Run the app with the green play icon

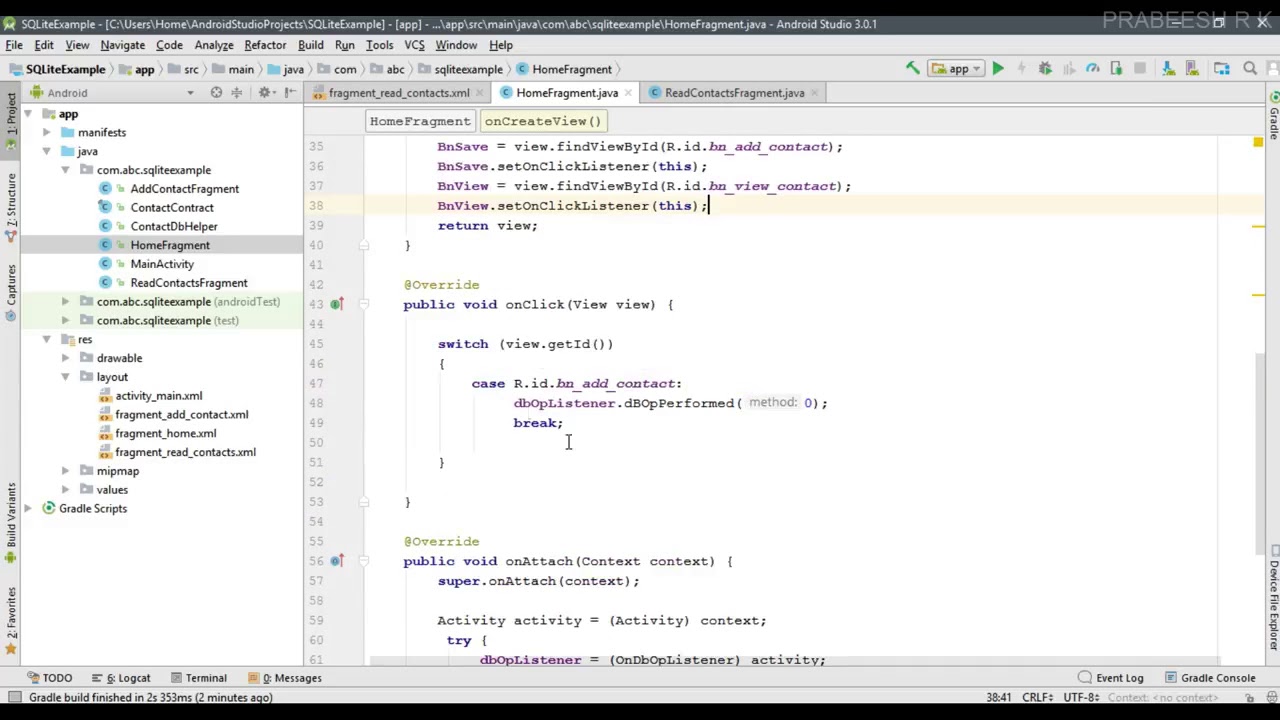point(998,69)
